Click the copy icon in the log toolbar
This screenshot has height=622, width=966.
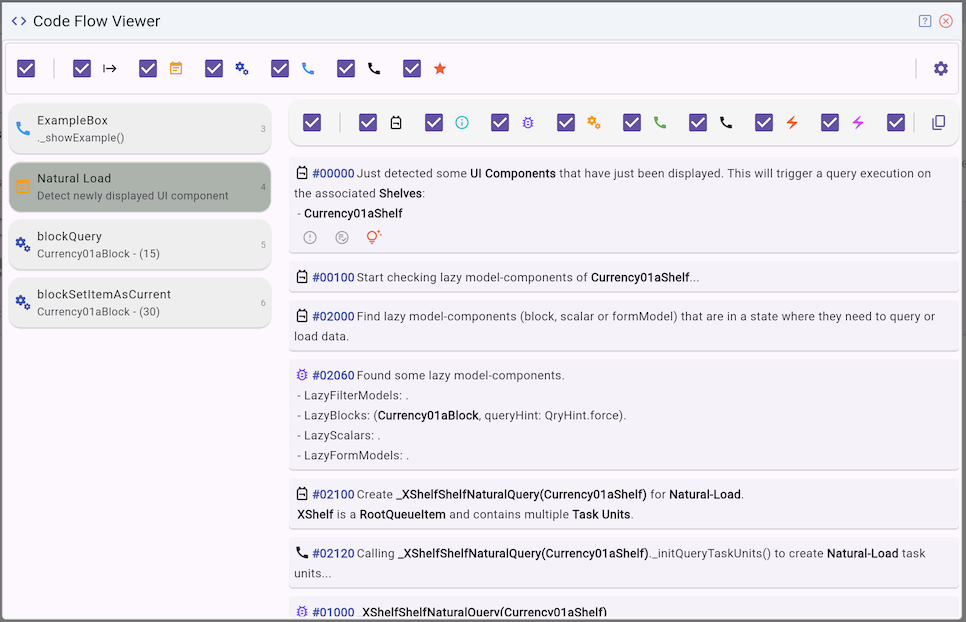coord(938,123)
